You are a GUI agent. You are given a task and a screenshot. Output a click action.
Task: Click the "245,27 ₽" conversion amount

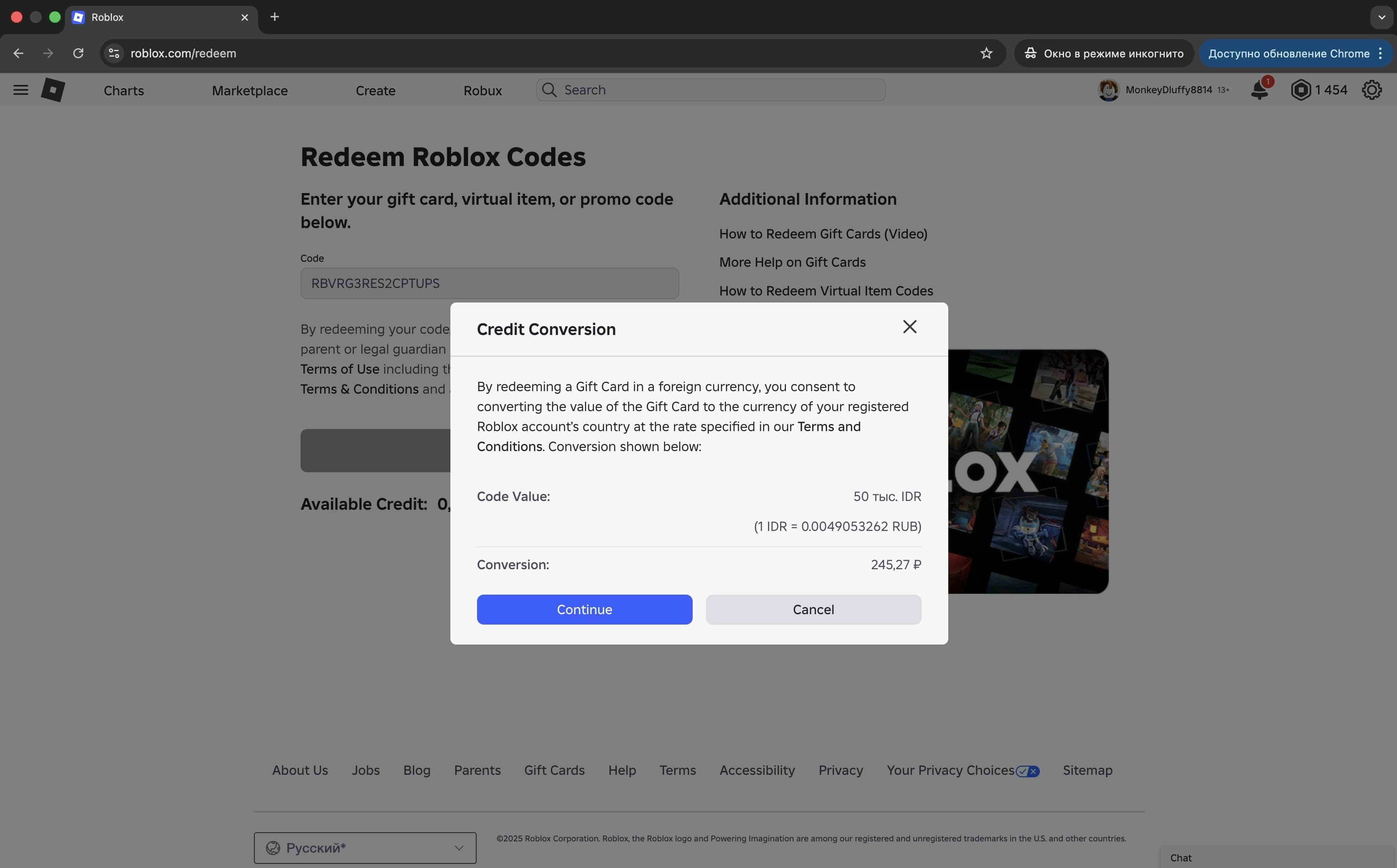click(x=896, y=565)
